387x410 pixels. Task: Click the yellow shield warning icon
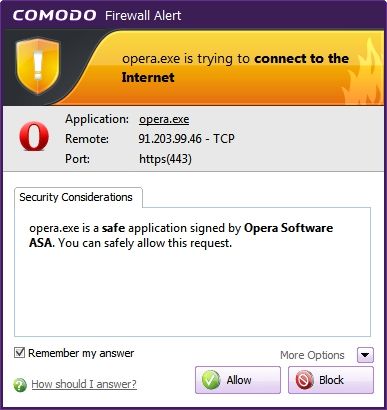[38, 66]
